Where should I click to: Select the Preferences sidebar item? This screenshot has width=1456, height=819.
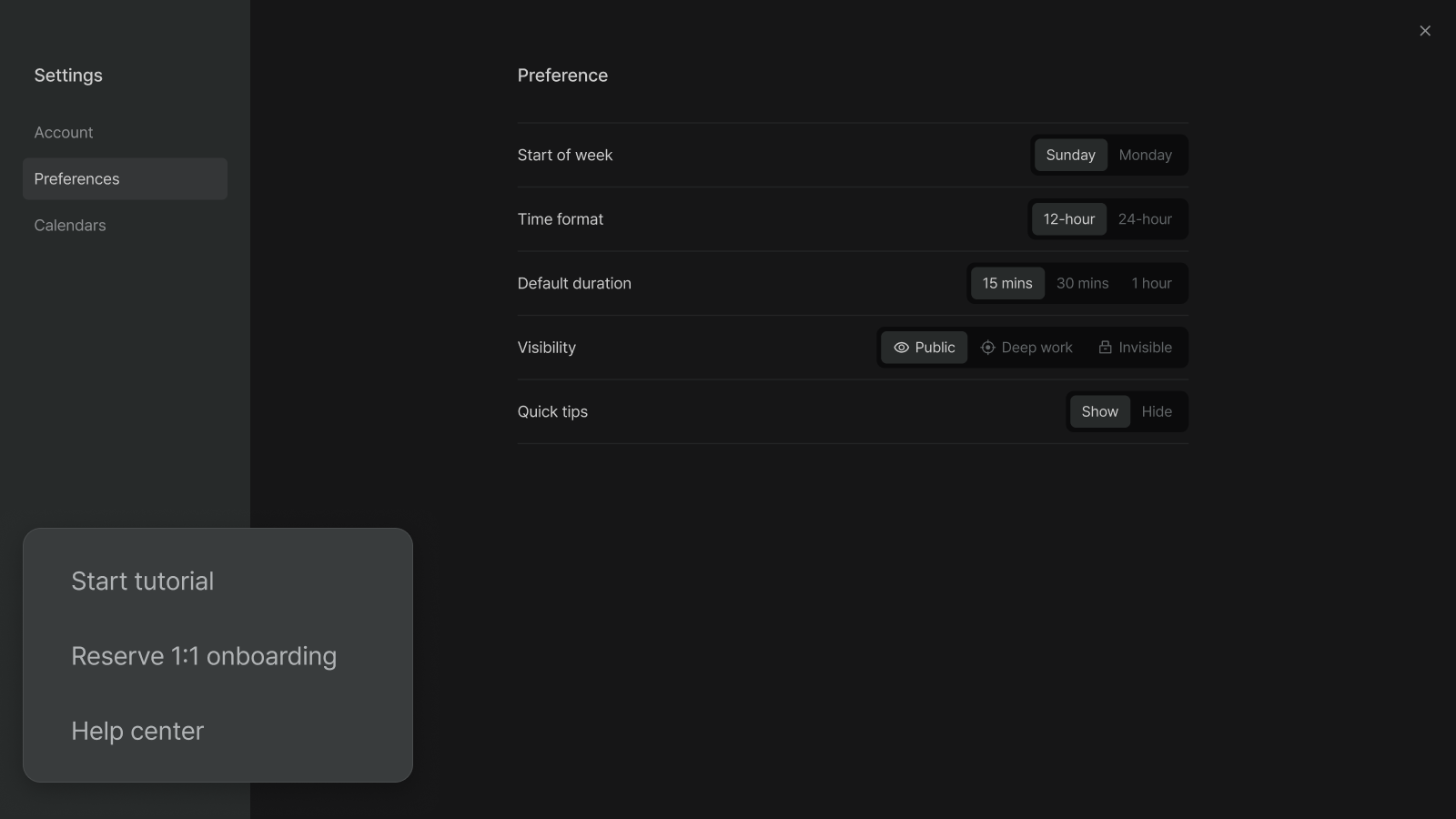point(125,179)
